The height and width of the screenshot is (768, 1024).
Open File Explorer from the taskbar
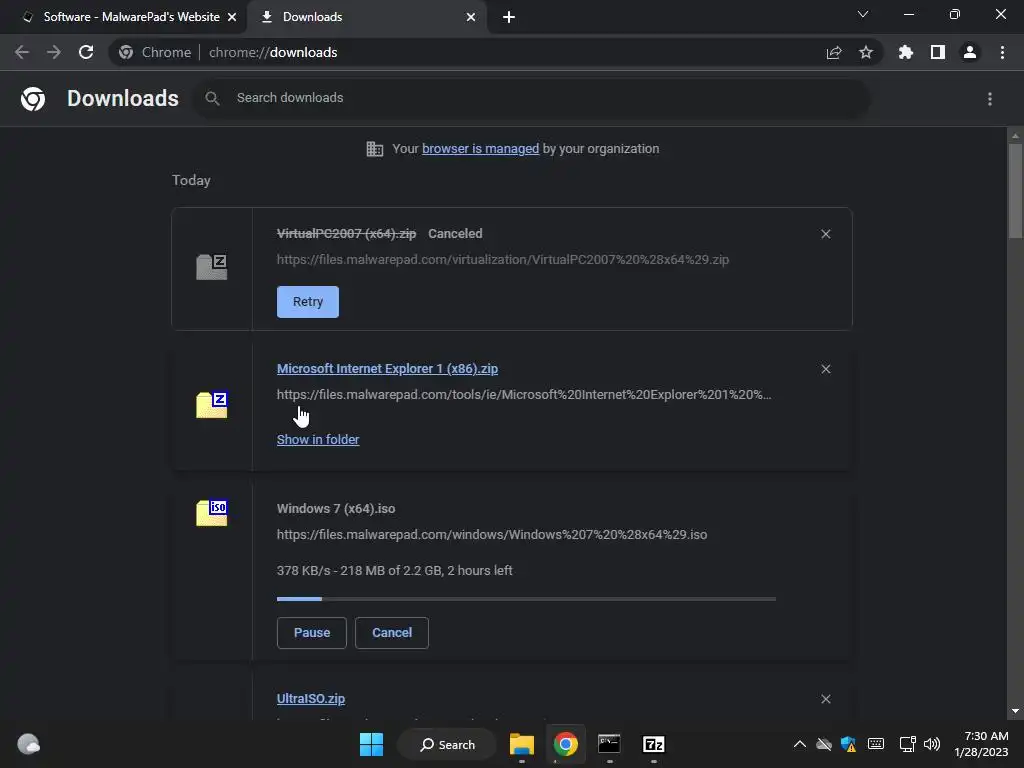(x=522, y=744)
